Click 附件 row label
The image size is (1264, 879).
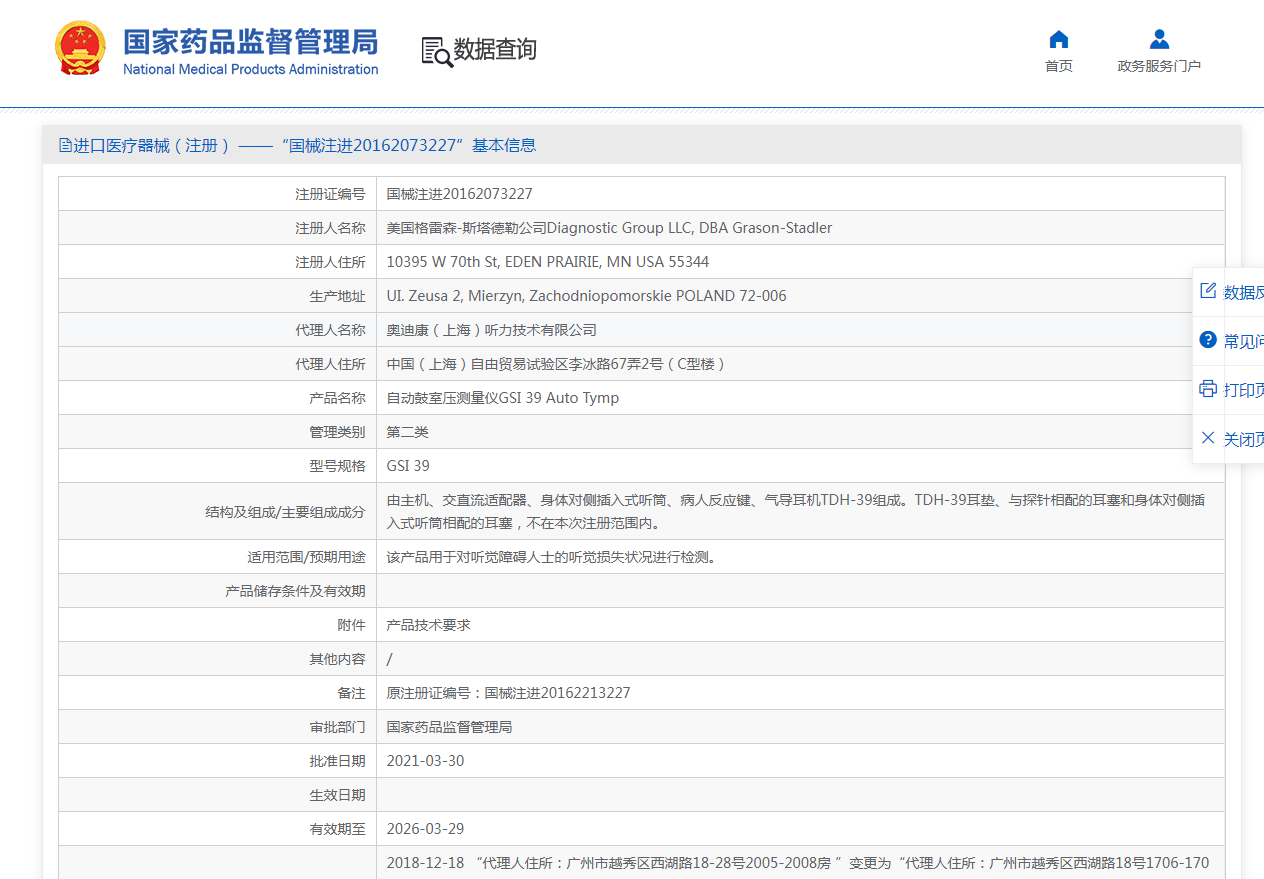351,625
